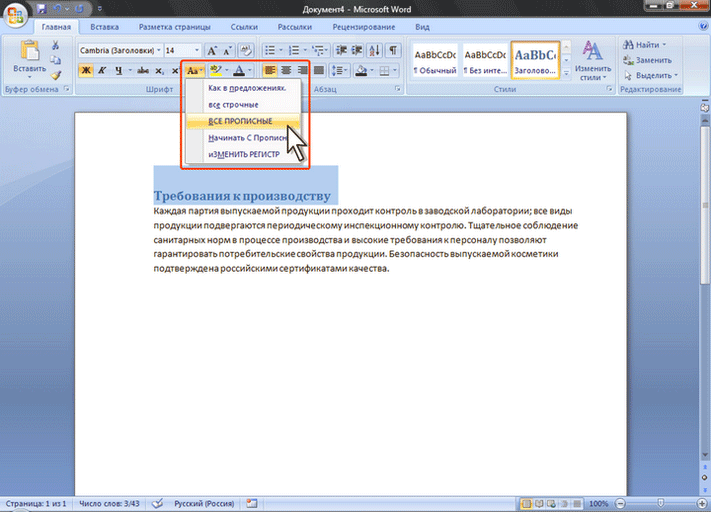Zoom in with plus button
This screenshot has height=512, width=711.
click(x=702, y=503)
